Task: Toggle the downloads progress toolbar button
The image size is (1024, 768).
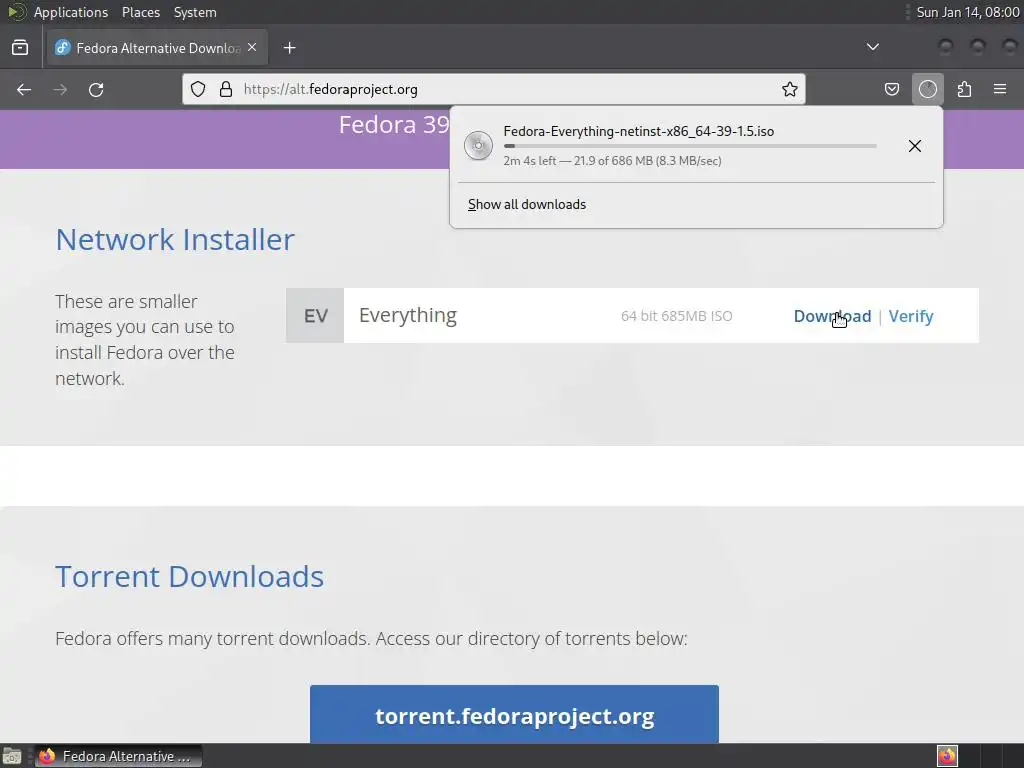Action: coord(927,89)
